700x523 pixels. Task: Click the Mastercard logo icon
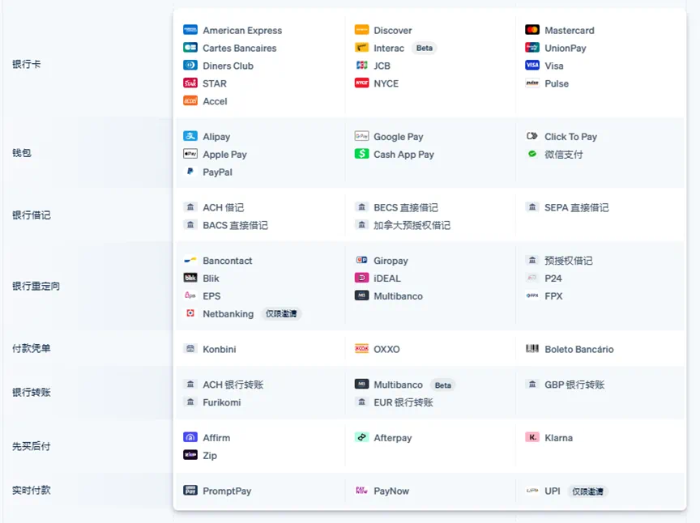click(x=532, y=30)
